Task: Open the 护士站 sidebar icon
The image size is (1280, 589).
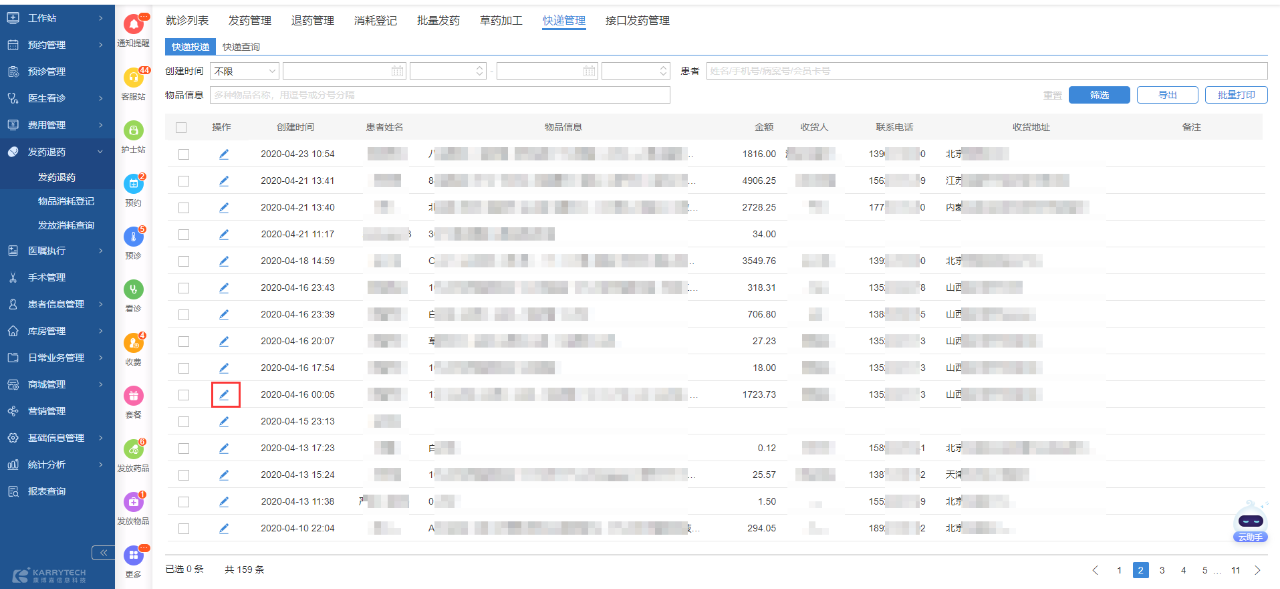Action: [x=133, y=131]
